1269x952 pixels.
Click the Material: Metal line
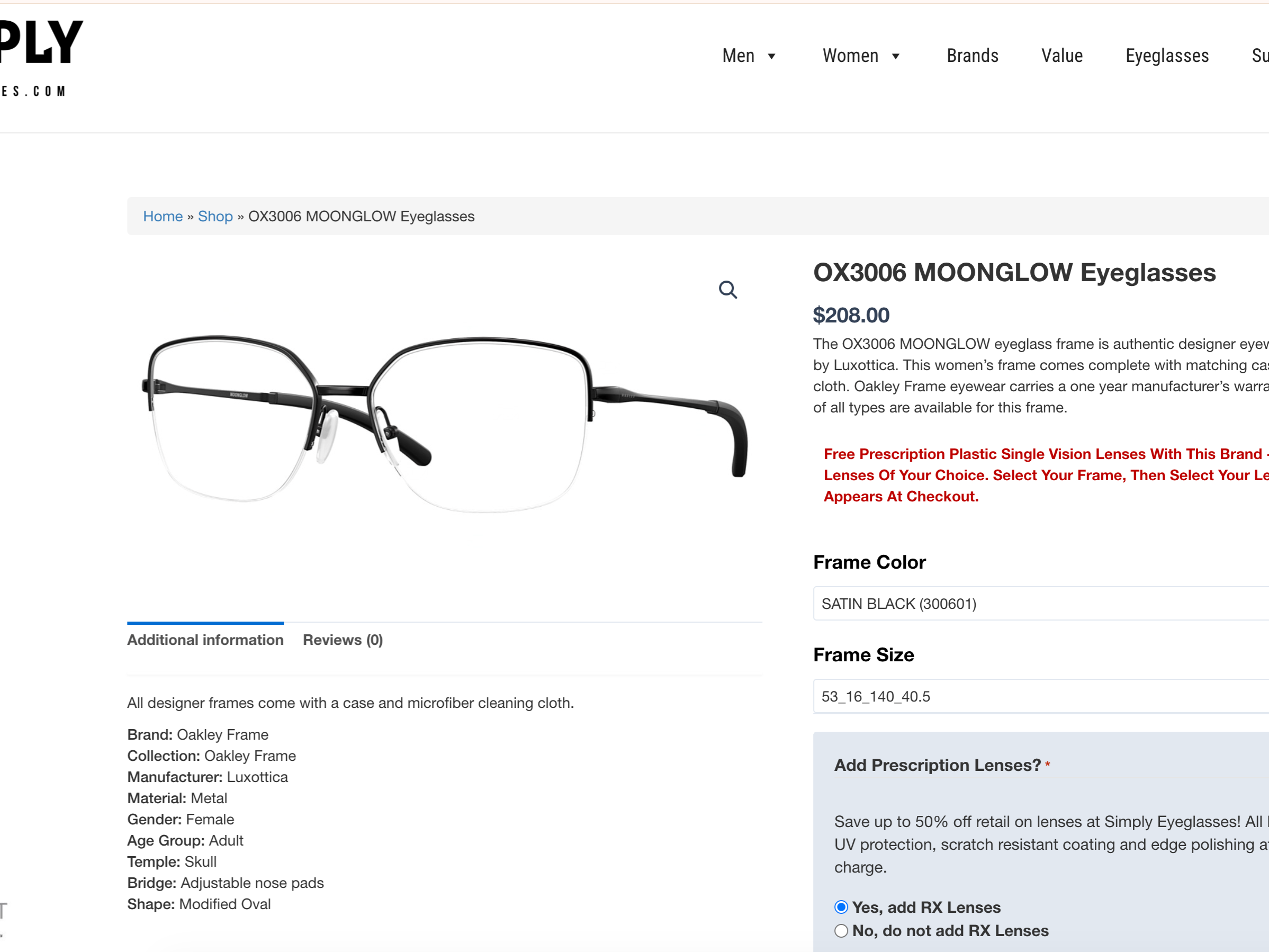177,798
